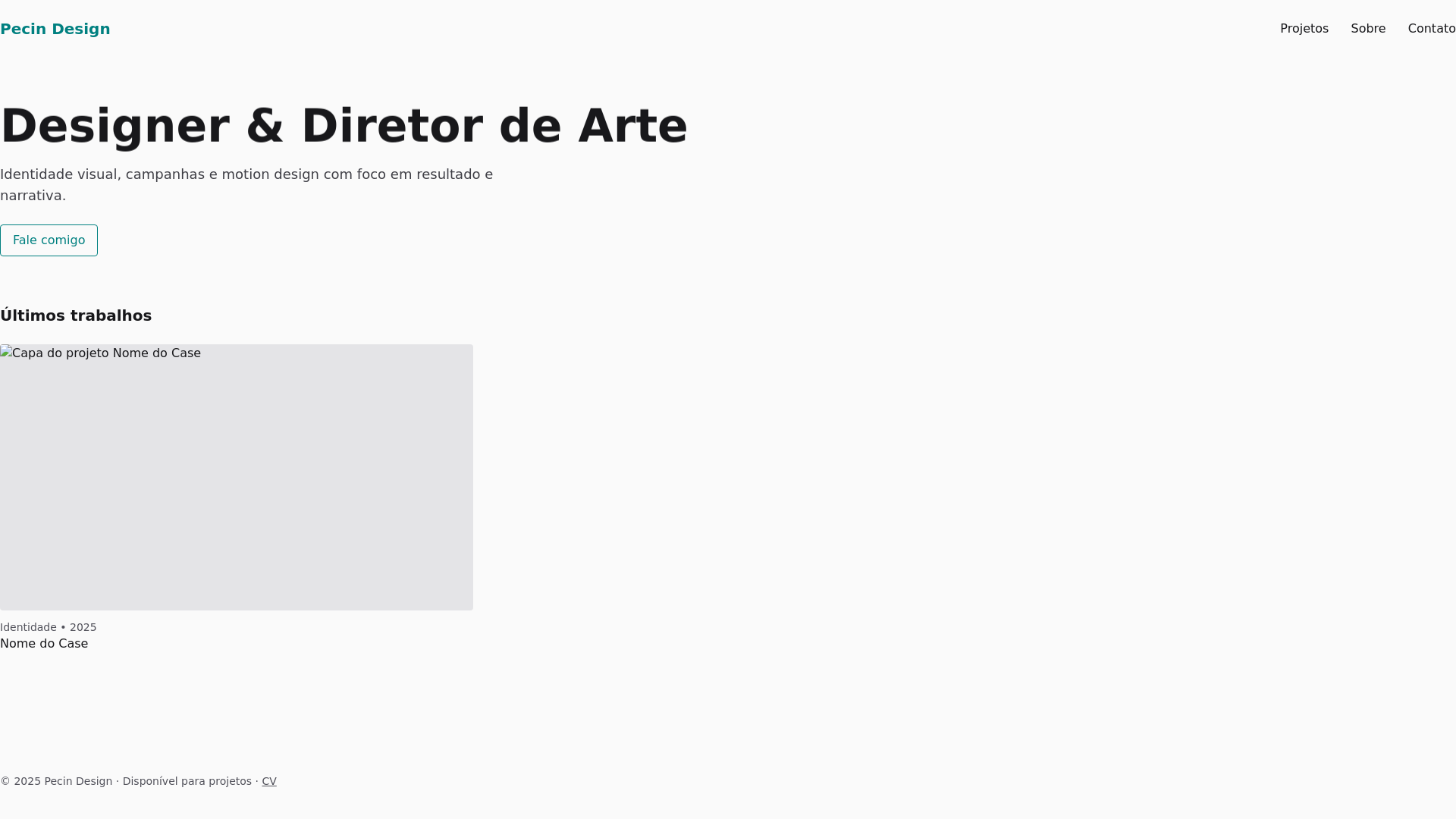Click the word trabalhos in the section heading
The height and width of the screenshot is (819, 1456).
111,315
